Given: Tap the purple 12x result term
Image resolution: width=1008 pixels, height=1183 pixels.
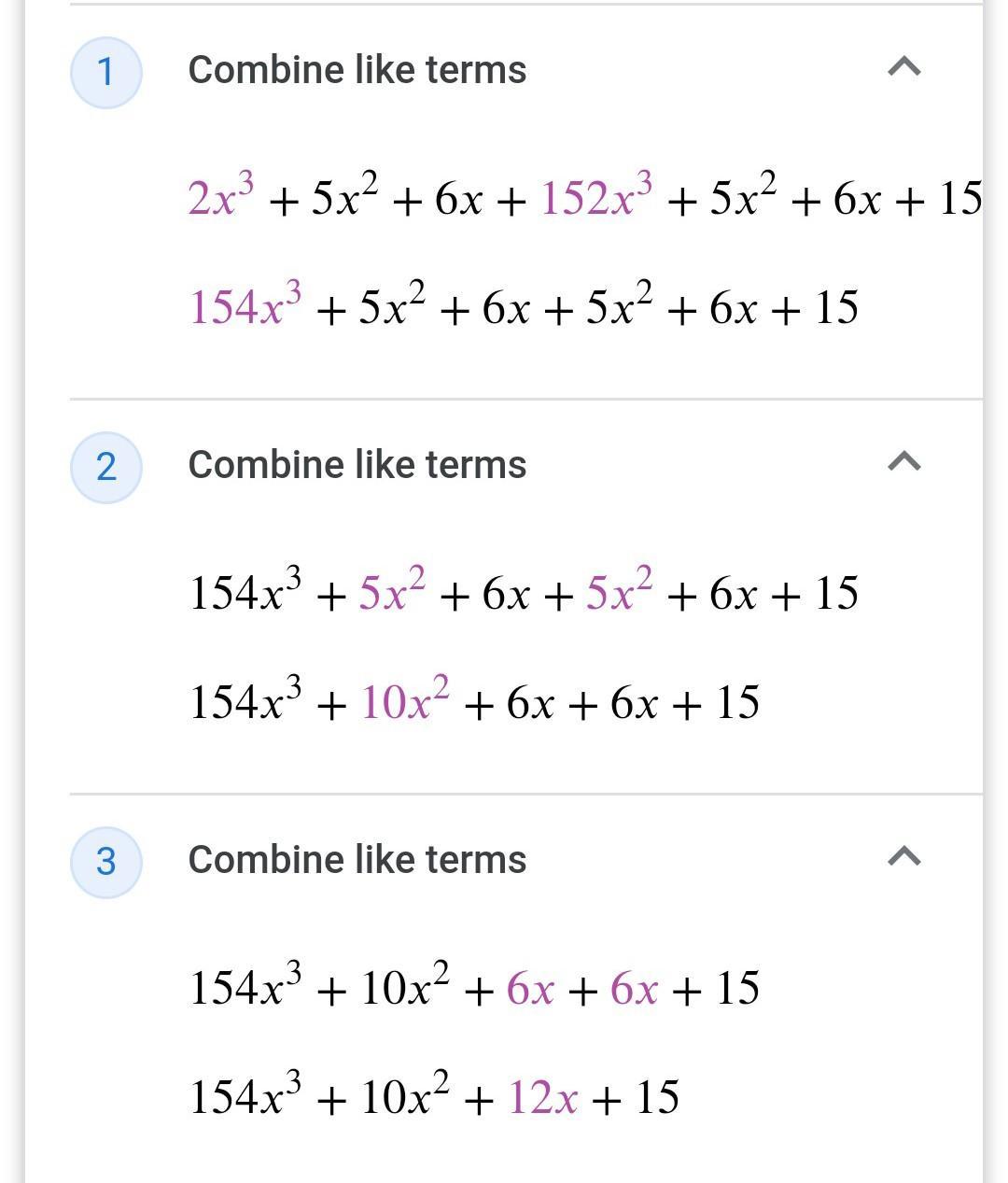Looking at the screenshot, I should pyautogui.click(x=542, y=1097).
